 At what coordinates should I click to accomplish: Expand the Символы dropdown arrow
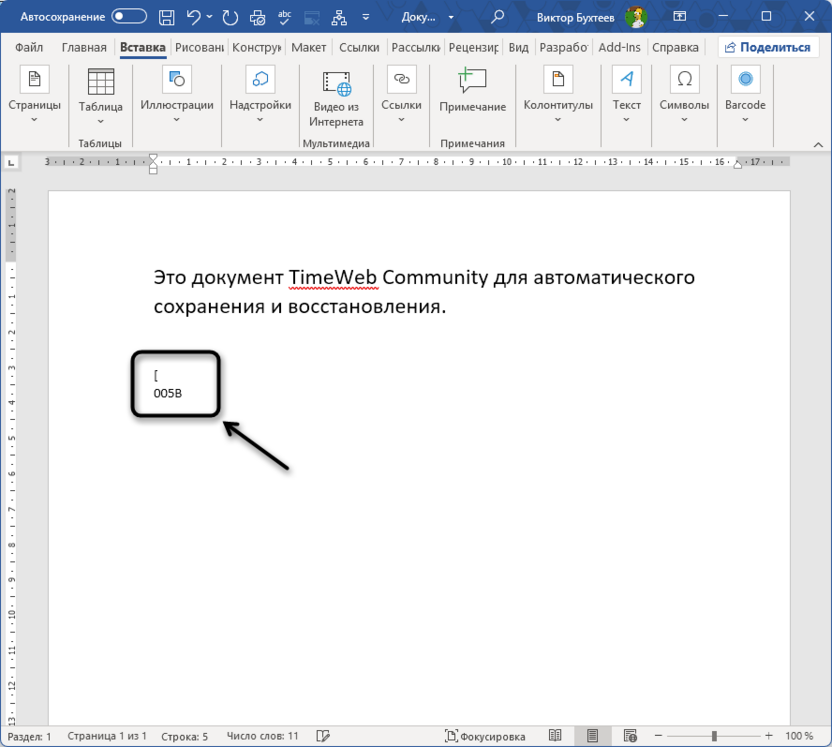click(x=684, y=120)
